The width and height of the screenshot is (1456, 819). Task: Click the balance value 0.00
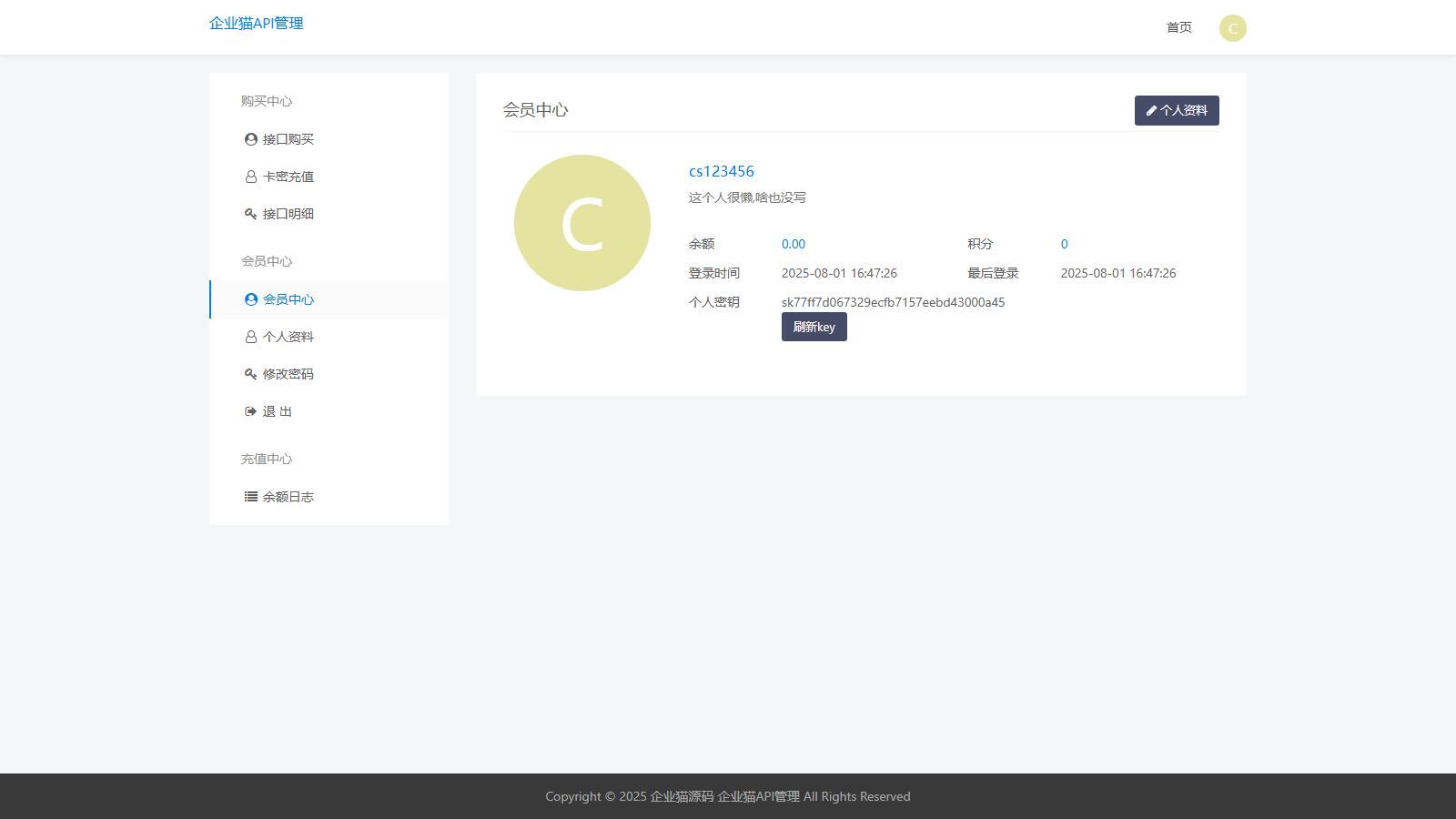[x=794, y=244]
